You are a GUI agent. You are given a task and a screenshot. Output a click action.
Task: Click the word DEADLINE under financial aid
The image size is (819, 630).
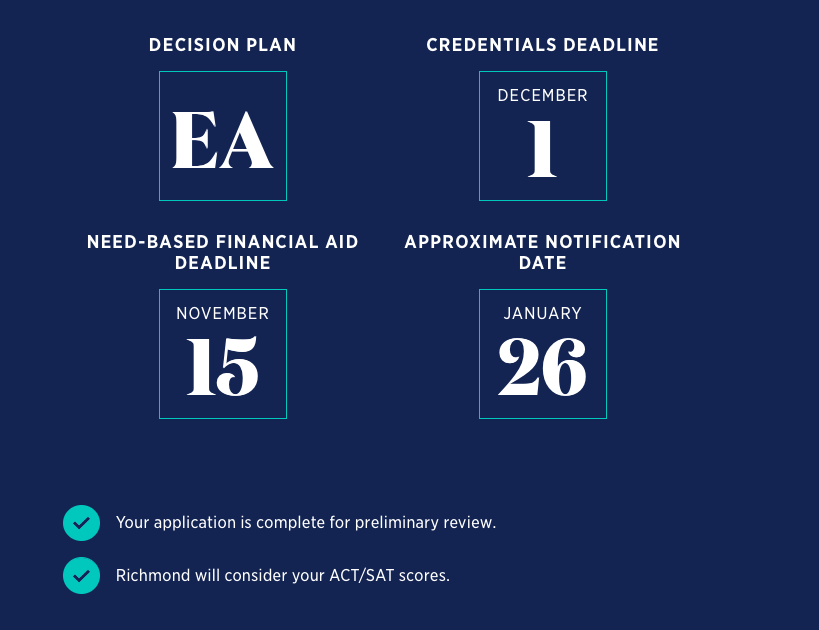point(223,263)
